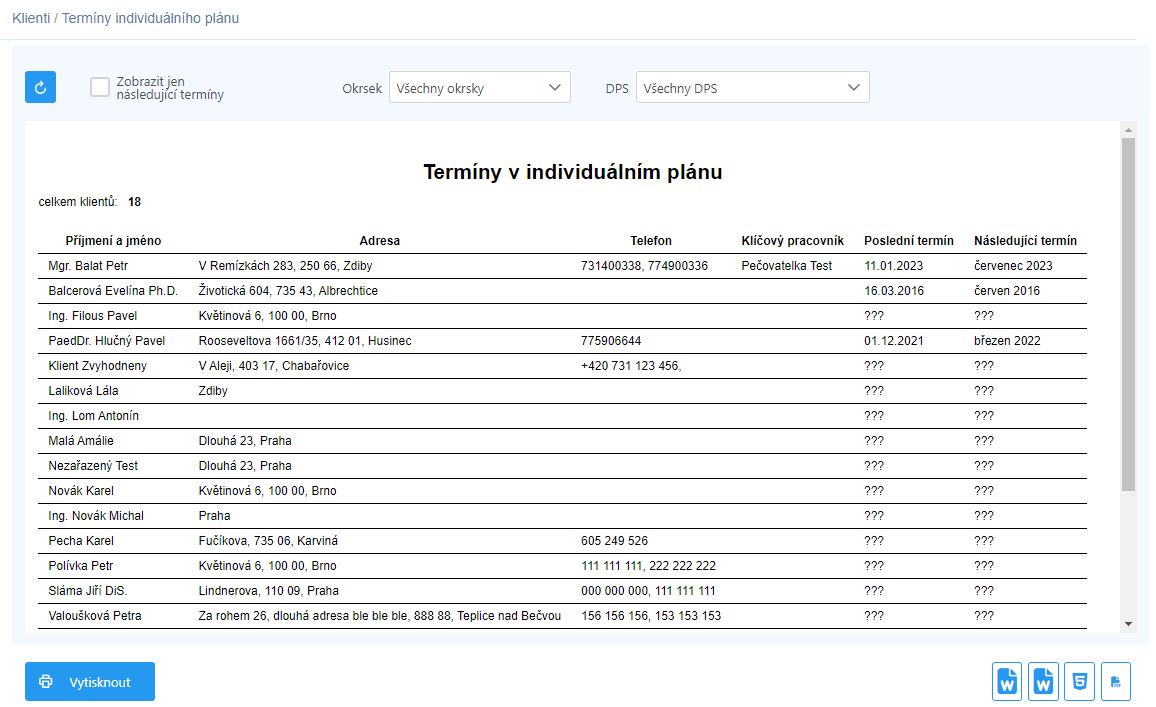Click next term 'červenec 2023'

pos(1013,265)
